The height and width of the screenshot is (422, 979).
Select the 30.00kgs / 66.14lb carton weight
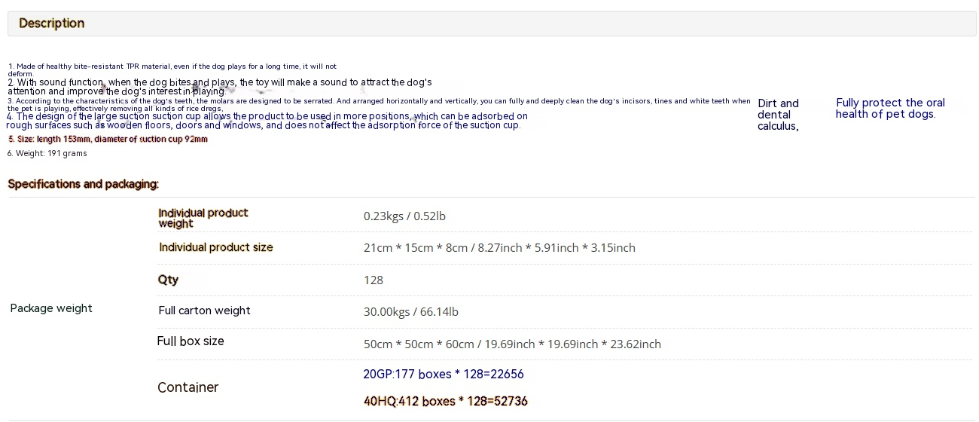pos(410,312)
